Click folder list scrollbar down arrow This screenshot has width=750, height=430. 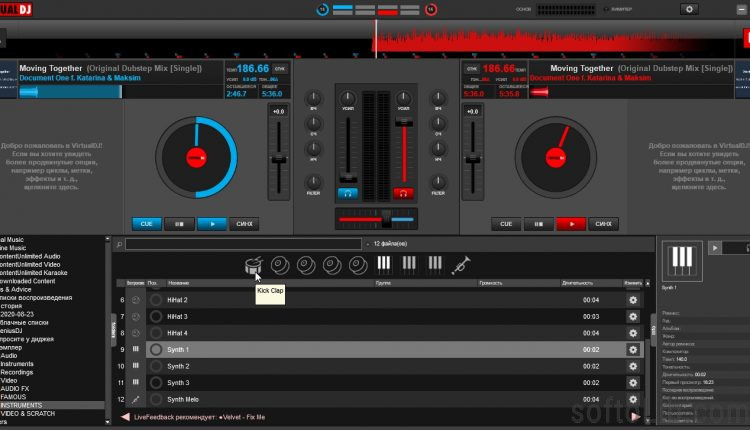click(108, 422)
